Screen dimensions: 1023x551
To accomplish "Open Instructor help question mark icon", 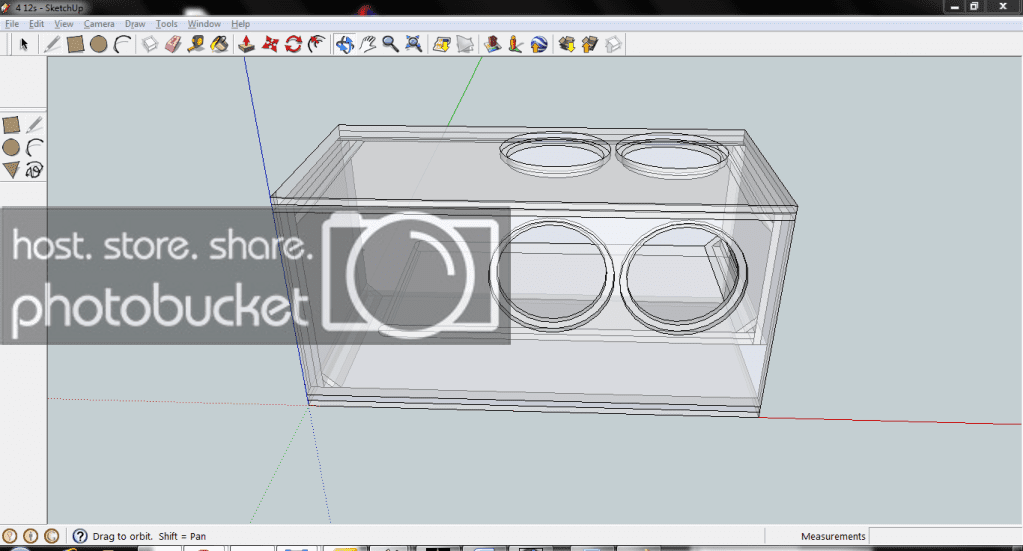I will pyautogui.click(x=80, y=536).
